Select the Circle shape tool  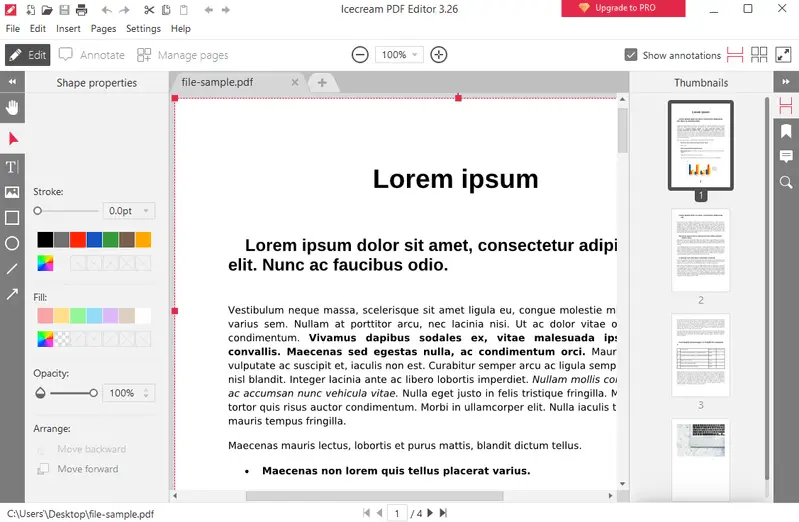[12, 244]
